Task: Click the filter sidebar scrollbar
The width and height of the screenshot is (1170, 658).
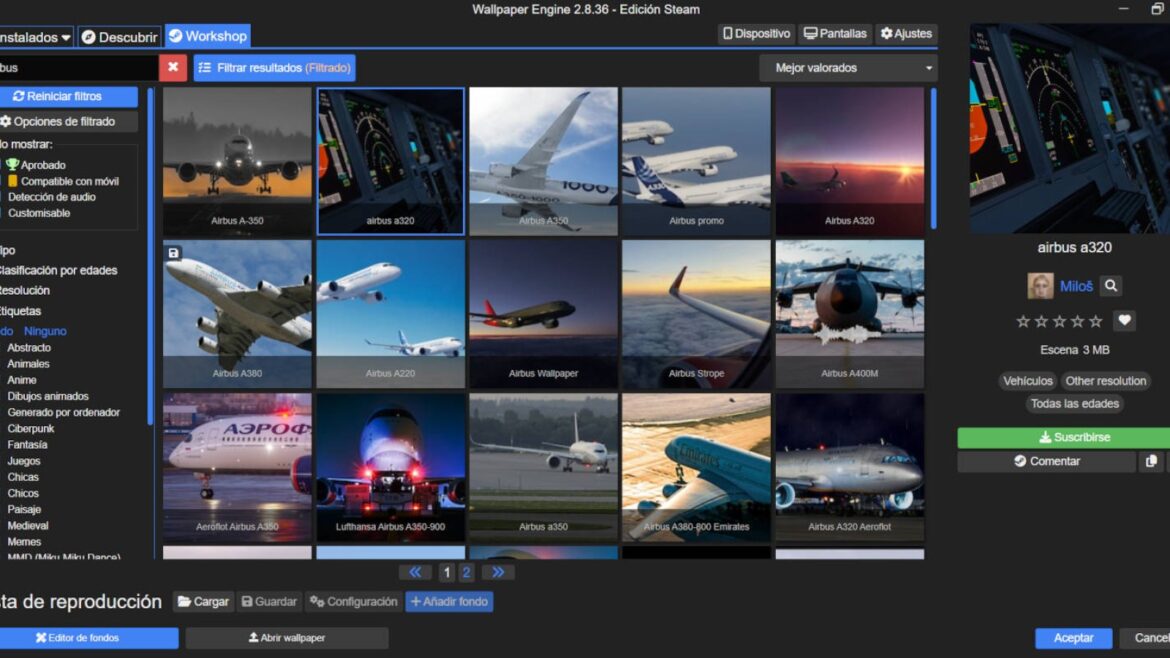Action: pos(150,257)
